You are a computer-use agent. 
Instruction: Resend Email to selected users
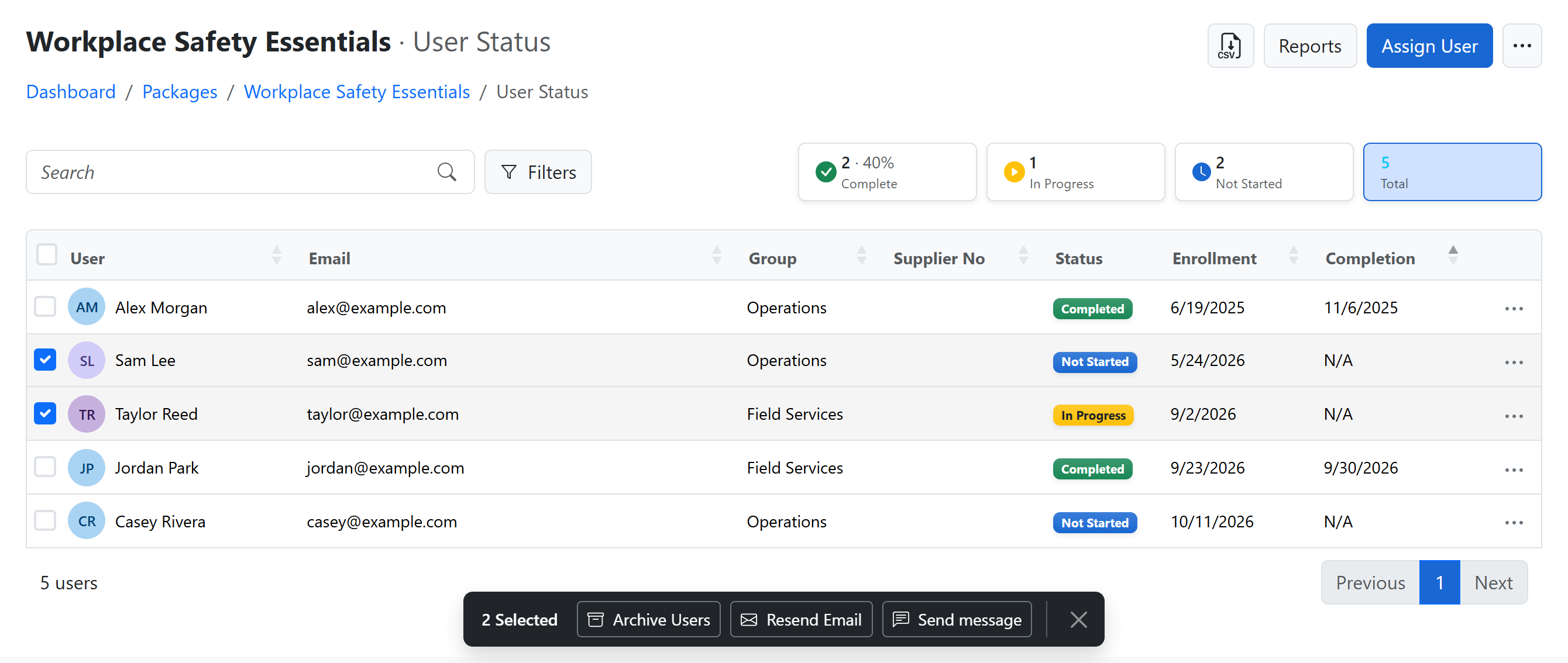(x=801, y=620)
